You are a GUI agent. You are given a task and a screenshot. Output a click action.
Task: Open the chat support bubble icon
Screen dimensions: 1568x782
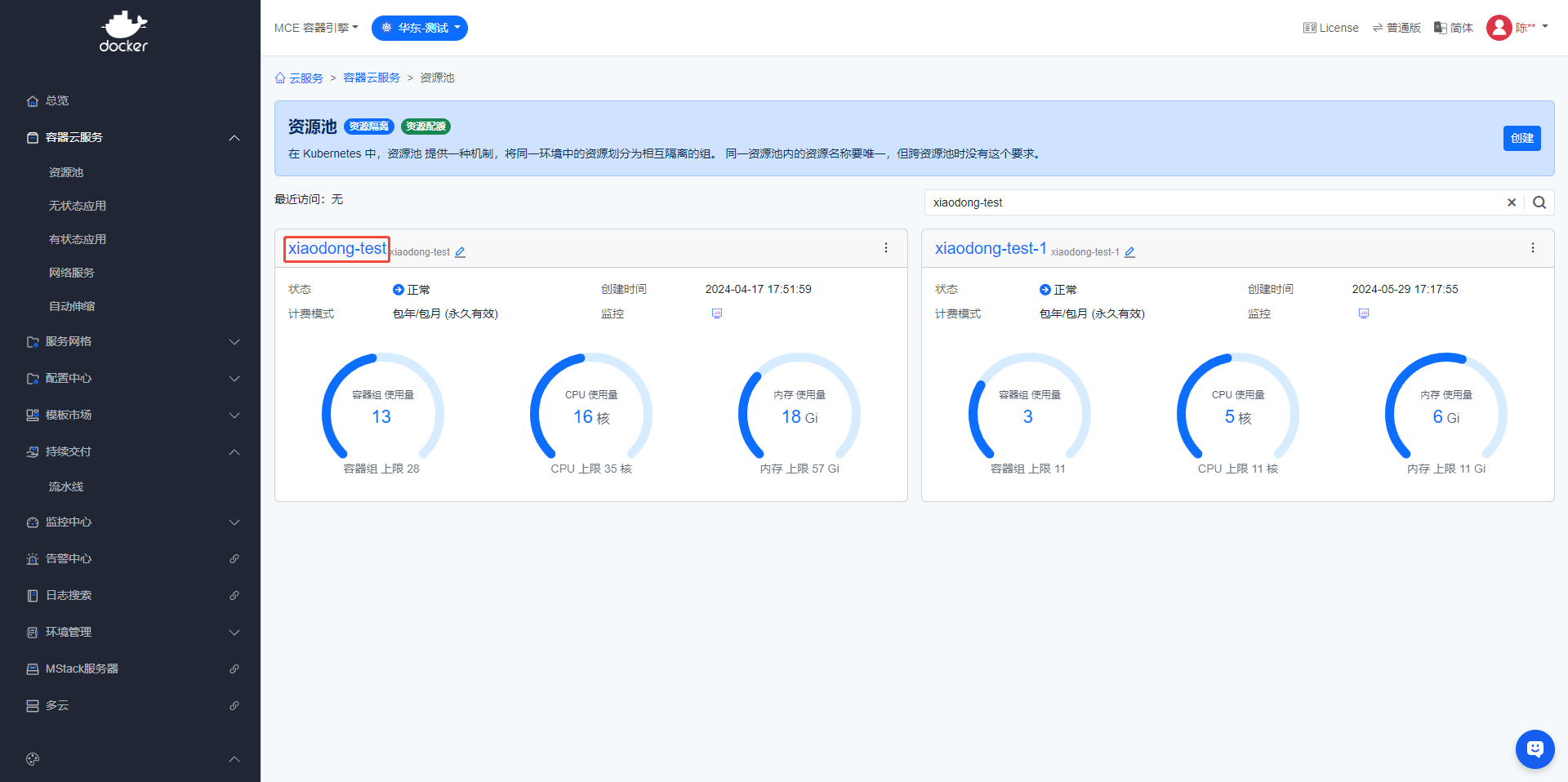(1535, 749)
